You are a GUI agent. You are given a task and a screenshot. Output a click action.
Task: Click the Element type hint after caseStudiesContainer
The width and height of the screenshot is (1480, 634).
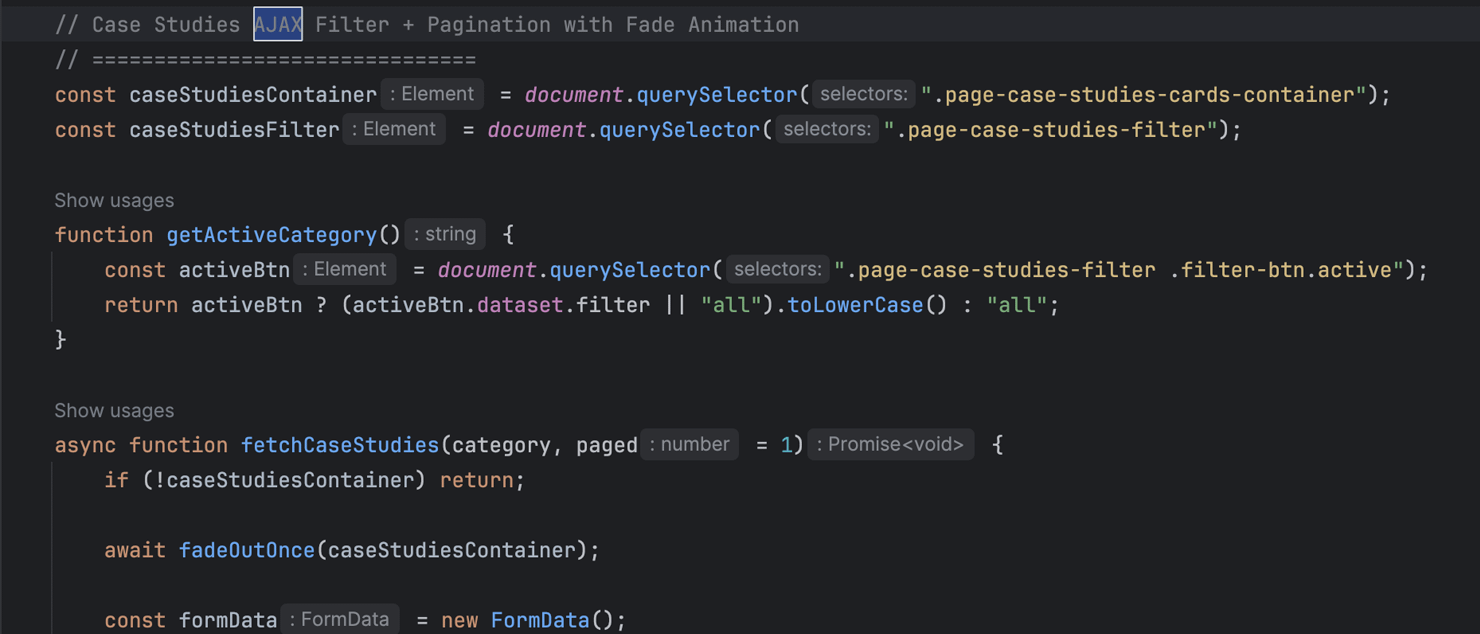[x=432, y=95]
